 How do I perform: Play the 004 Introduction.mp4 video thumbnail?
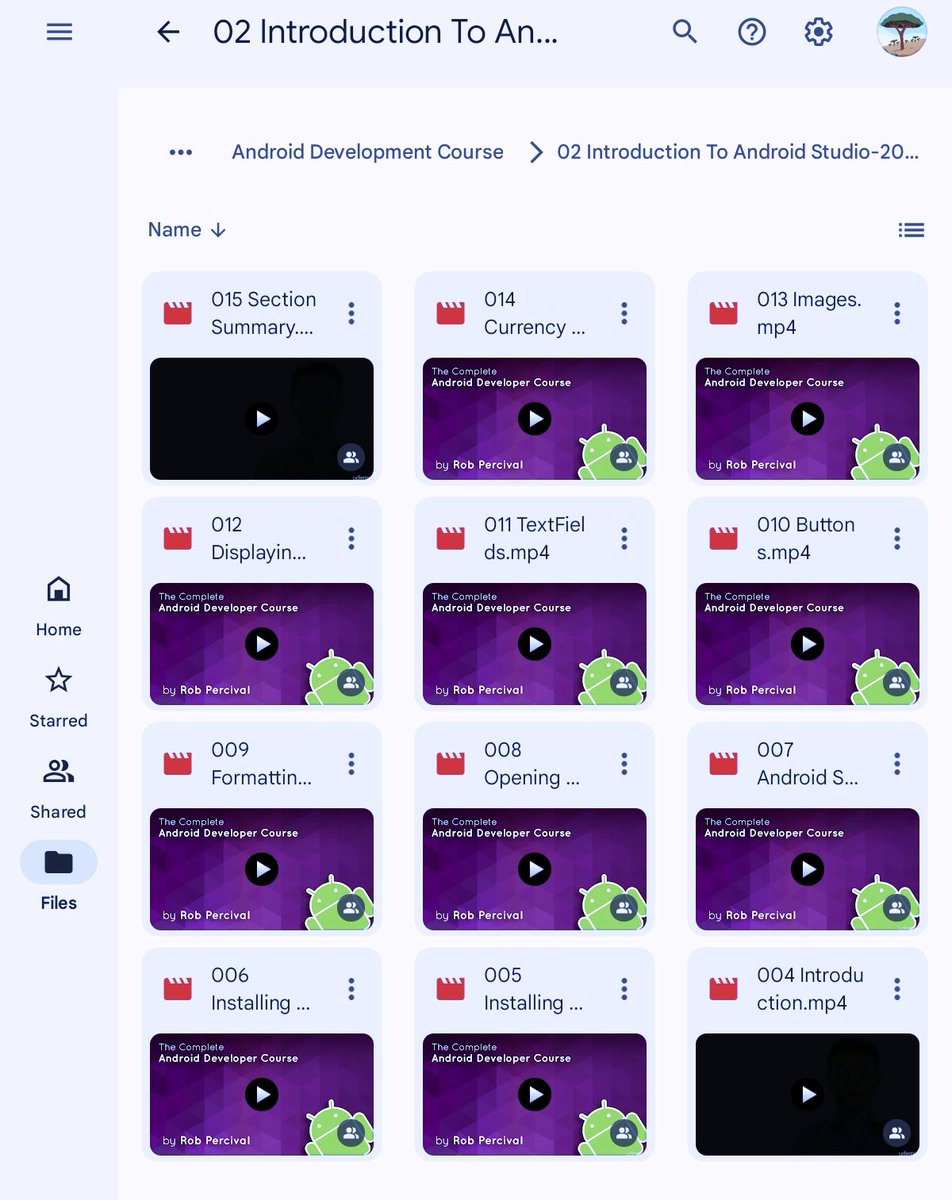pos(807,1094)
